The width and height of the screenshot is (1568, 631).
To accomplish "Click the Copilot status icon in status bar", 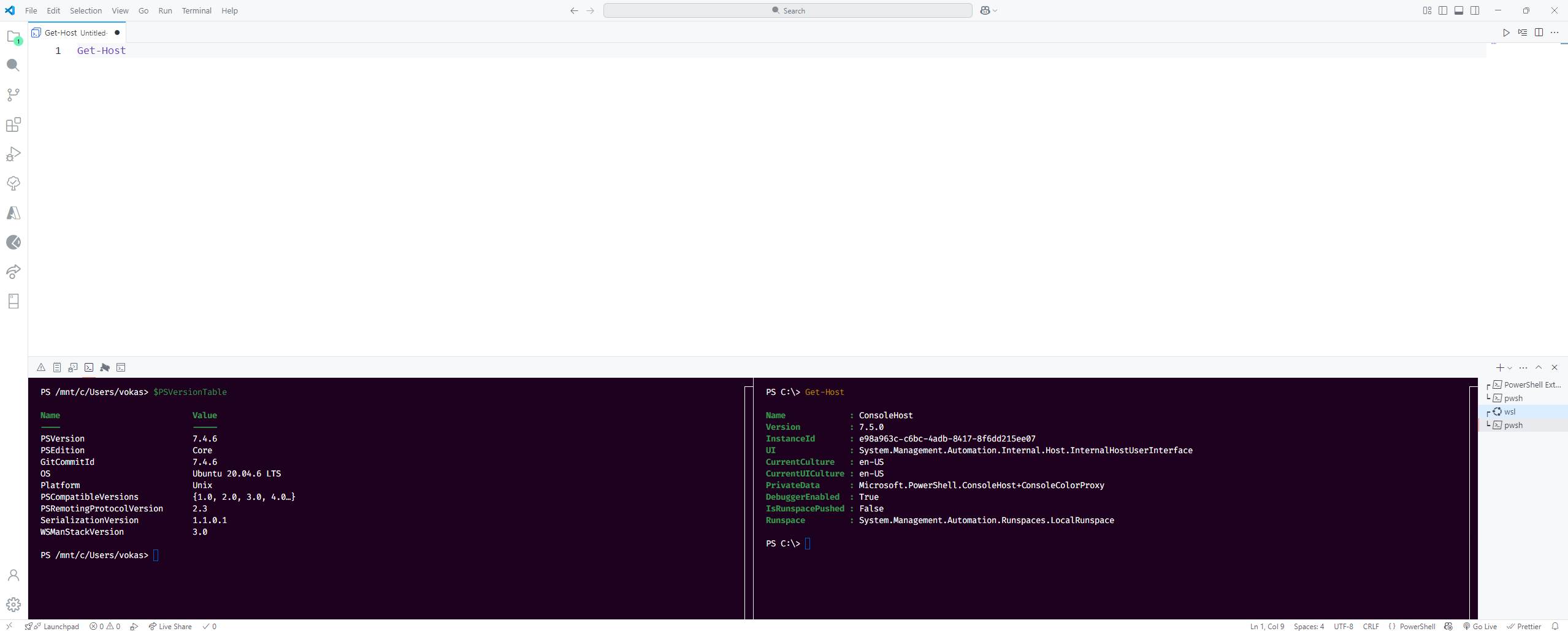I will point(1448,626).
